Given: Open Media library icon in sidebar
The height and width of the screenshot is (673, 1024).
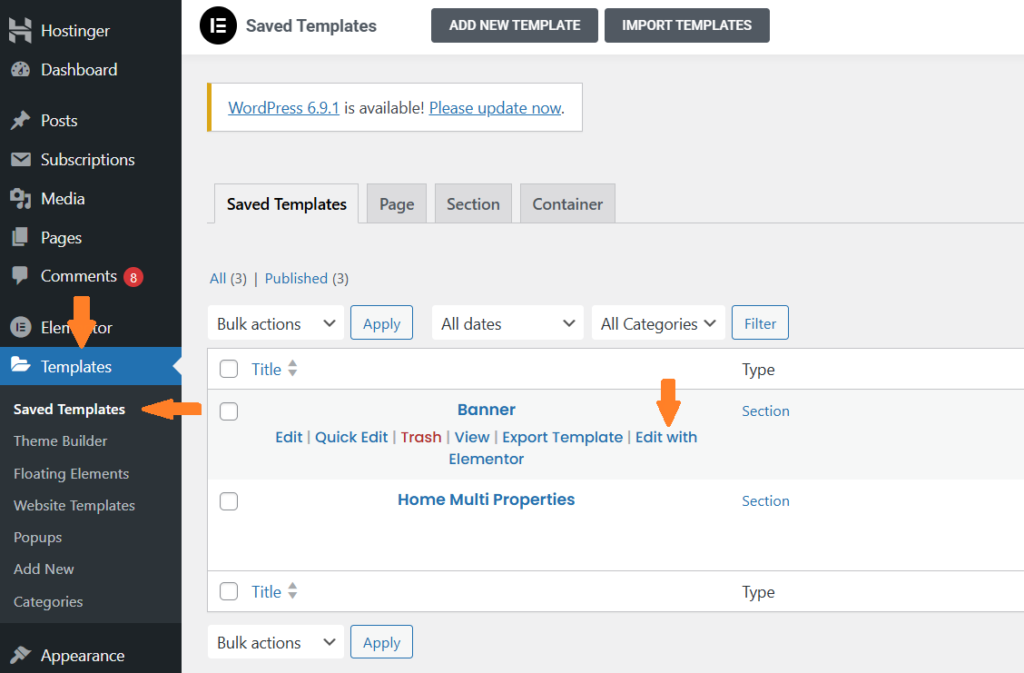Looking at the screenshot, I should (20, 199).
